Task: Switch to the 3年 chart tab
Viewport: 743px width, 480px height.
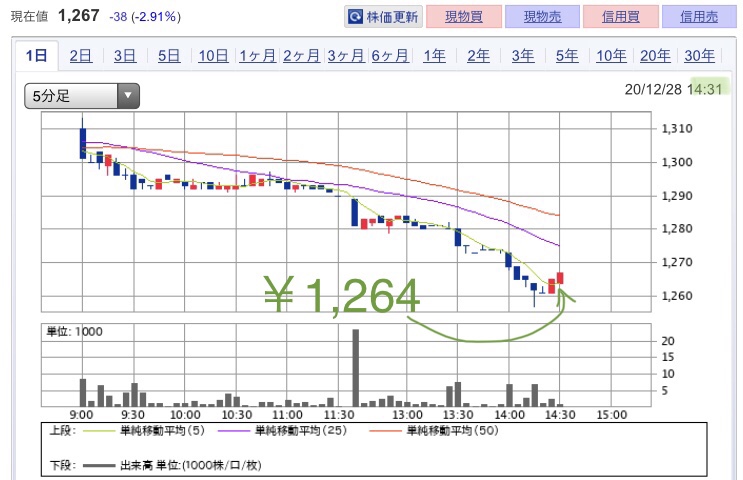Action: click(x=523, y=56)
